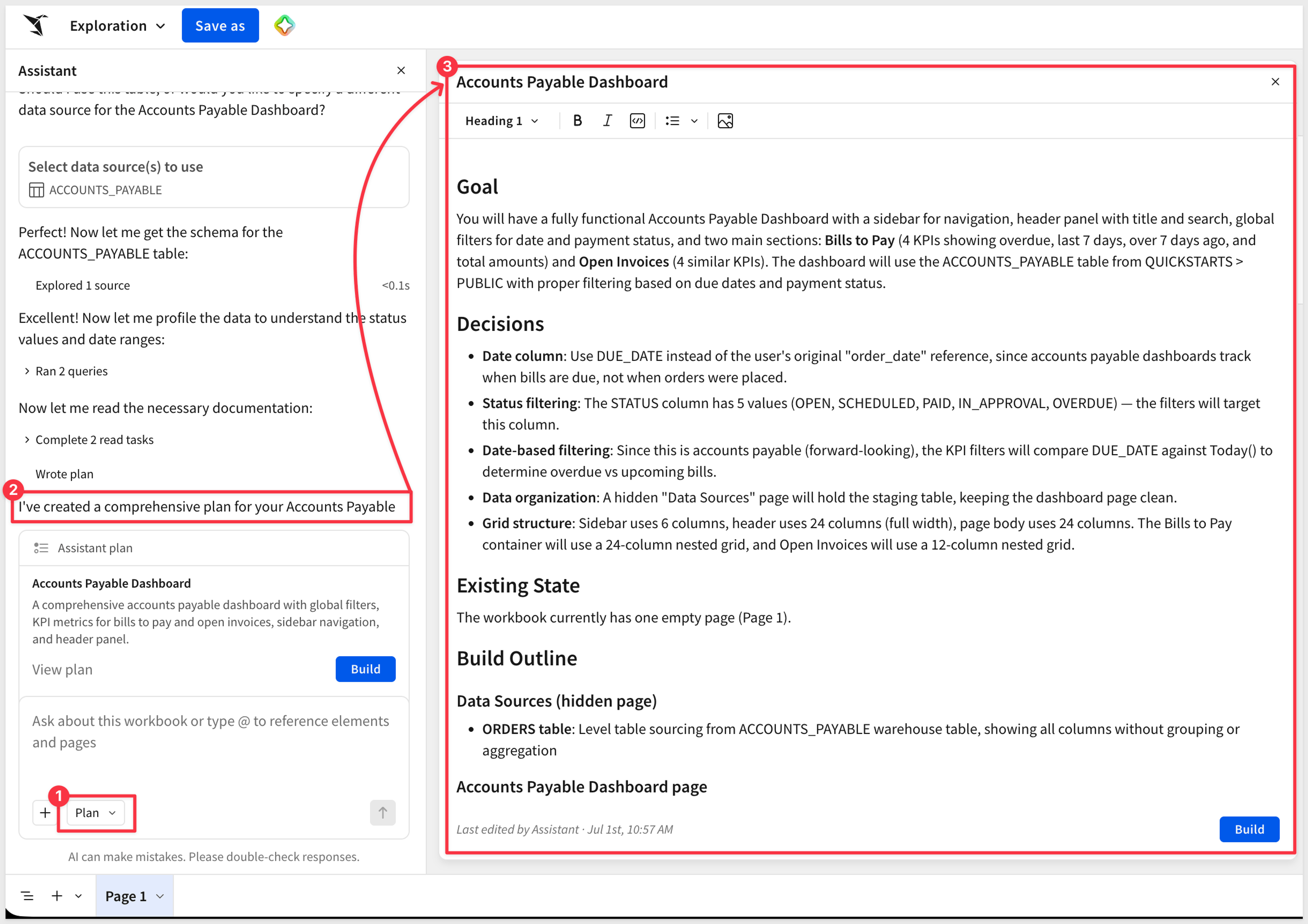This screenshot has height=924, width=1308.
Task: Click the Accounts Payable Dashboard page subheading
Action: pos(582,787)
